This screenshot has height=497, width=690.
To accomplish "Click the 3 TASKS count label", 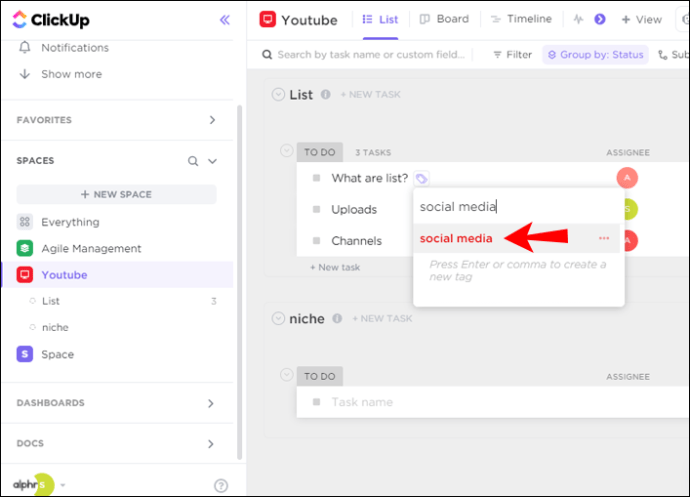I will [373, 152].
